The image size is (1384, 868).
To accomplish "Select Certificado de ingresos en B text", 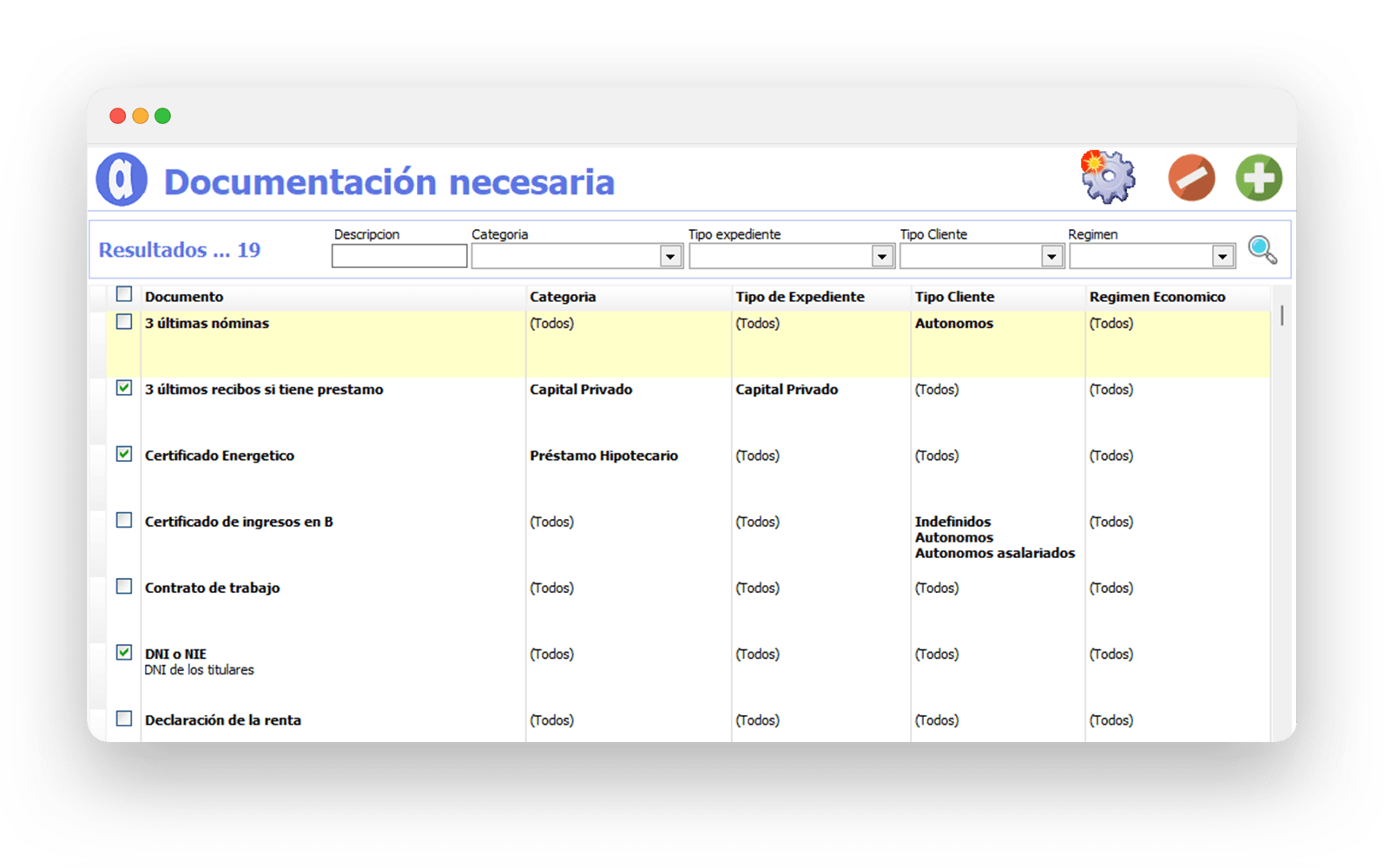I will click(239, 522).
